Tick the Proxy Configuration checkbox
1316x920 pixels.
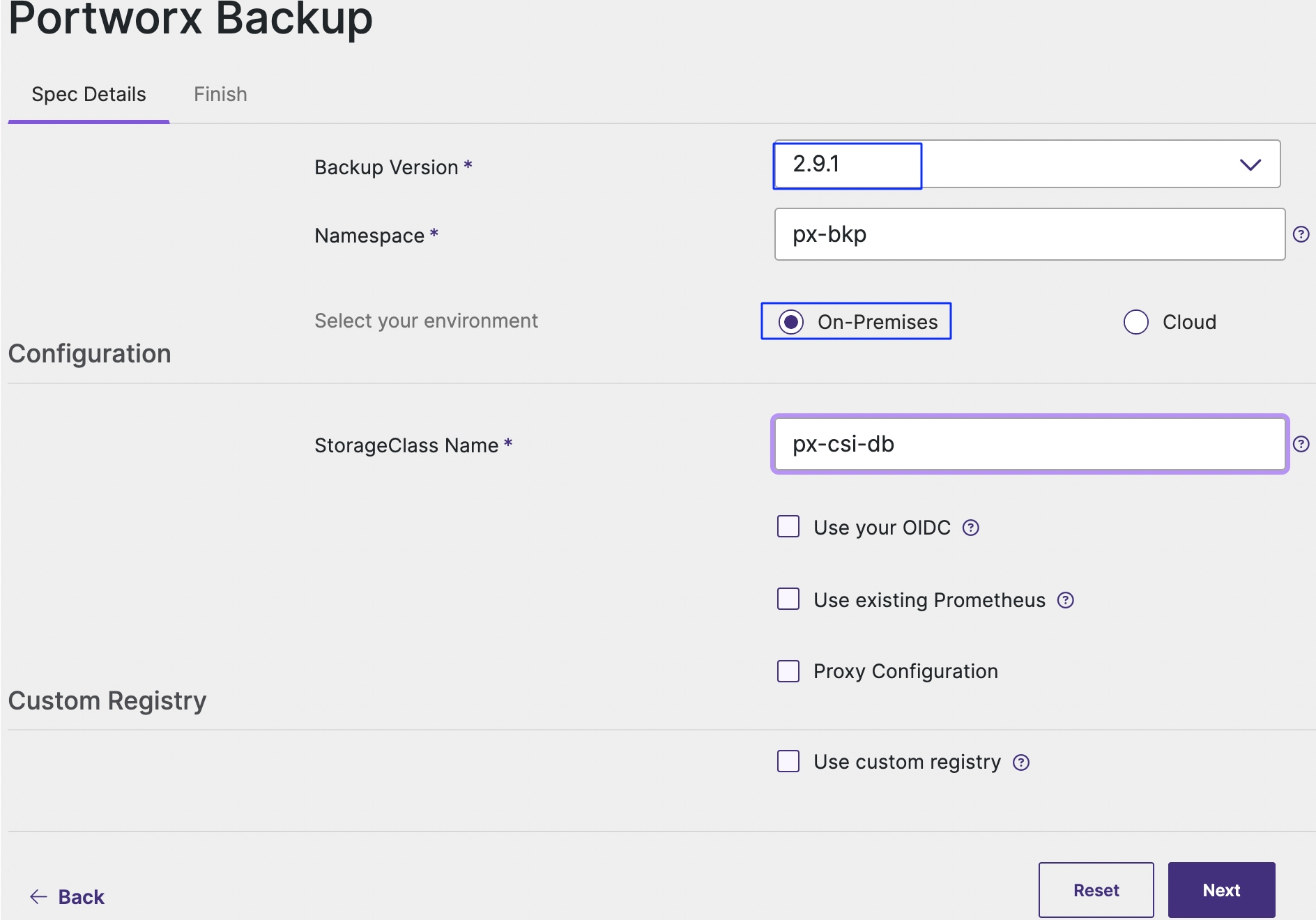[x=788, y=671]
